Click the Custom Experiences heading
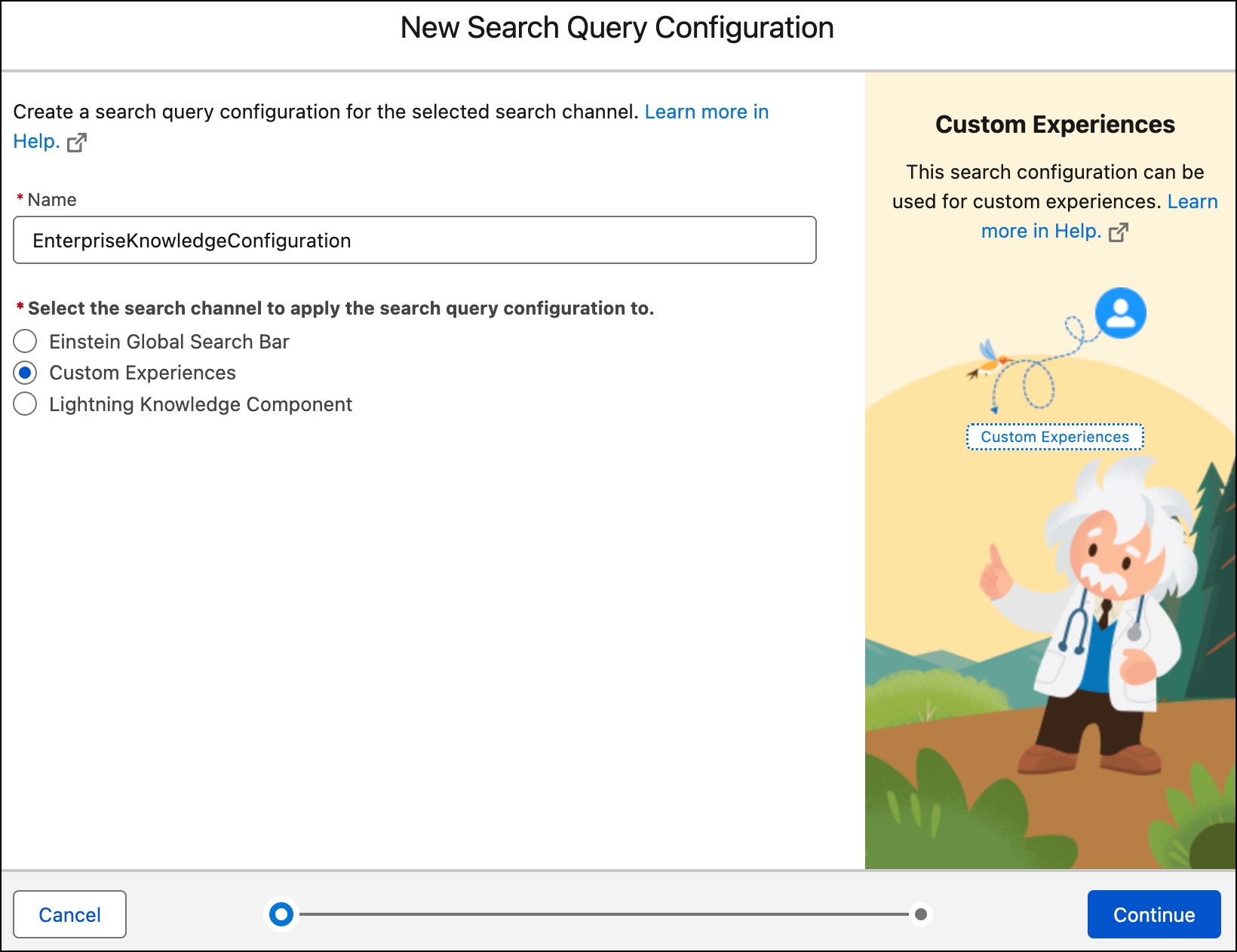Image resolution: width=1237 pixels, height=952 pixels. [x=1055, y=124]
